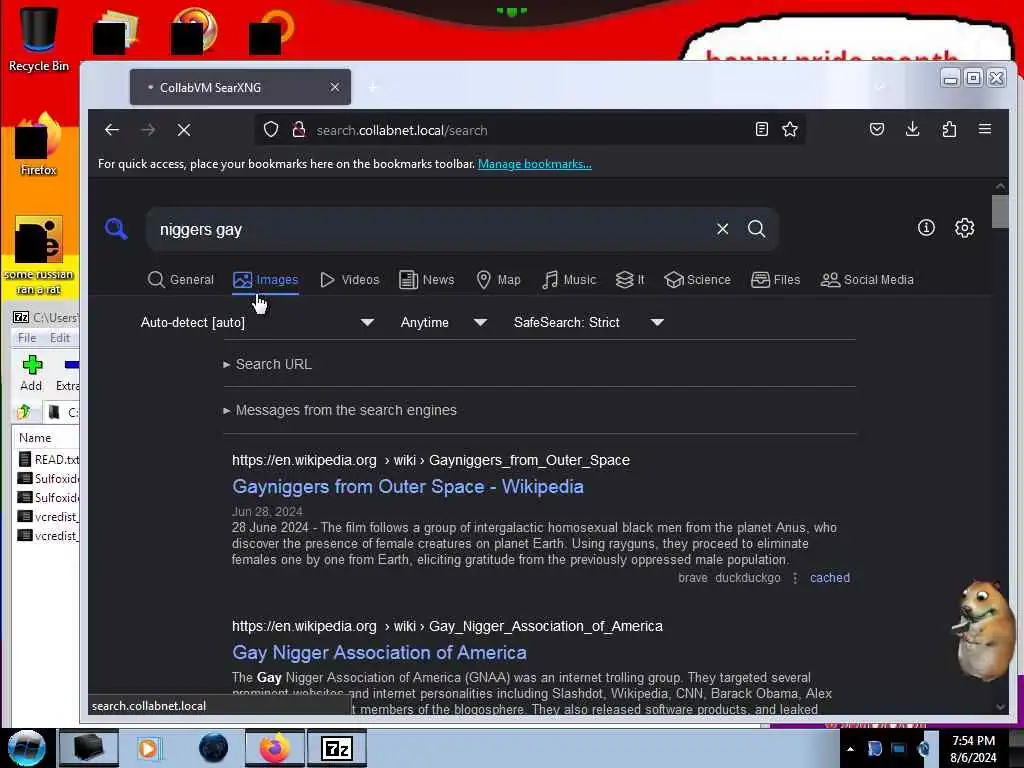The height and width of the screenshot is (768, 1024).
Task: Close the CollabVM SearXNG tab
Action: click(x=335, y=87)
